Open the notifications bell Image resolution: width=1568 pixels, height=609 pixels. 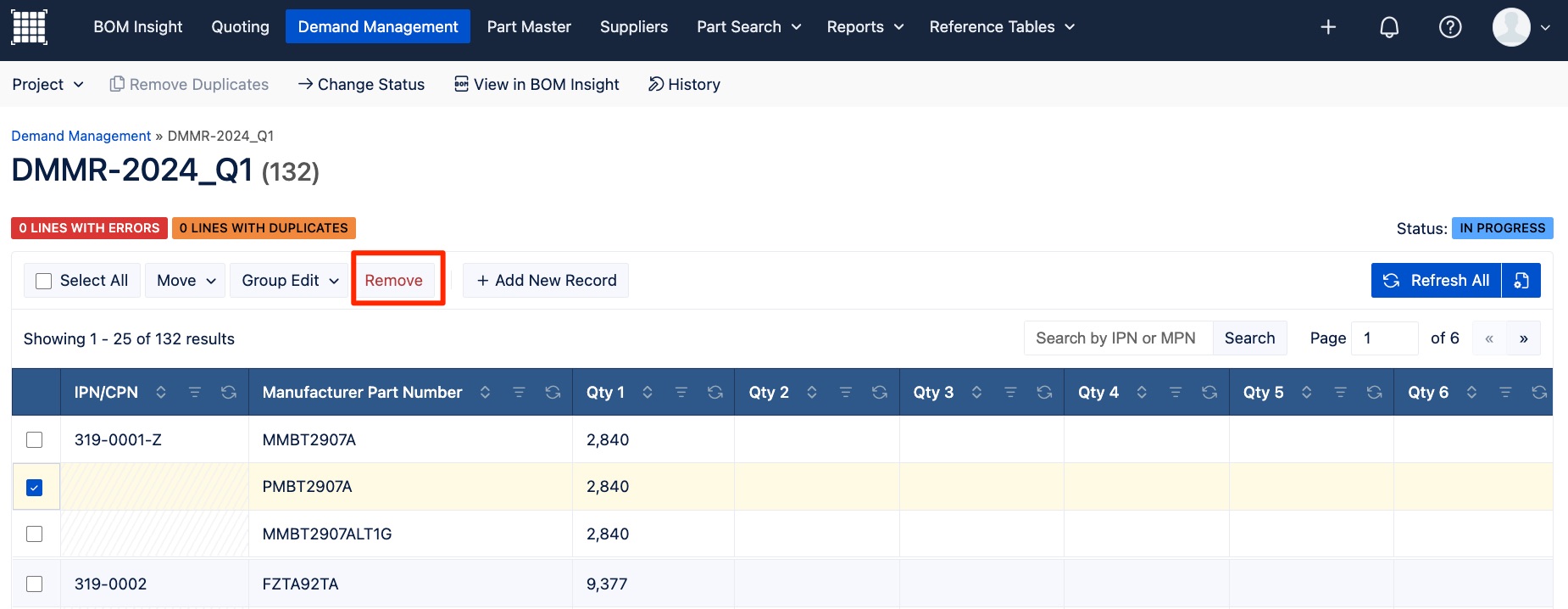pyautogui.click(x=1389, y=27)
